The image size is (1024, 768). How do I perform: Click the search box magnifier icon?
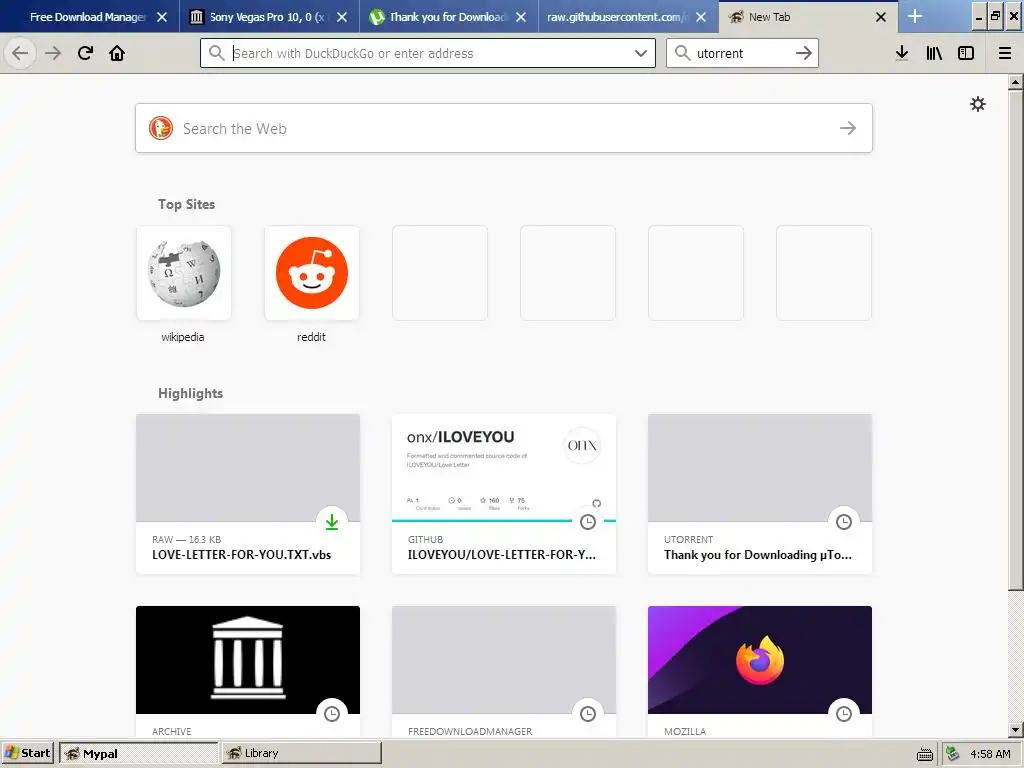pyautogui.click(x=682, y=53)
